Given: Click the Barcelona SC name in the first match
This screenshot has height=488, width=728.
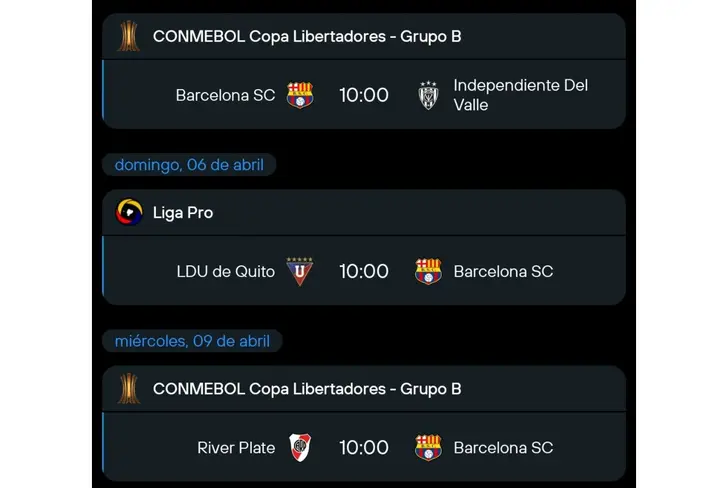Looking at the screenshot, I should click(225, 95).
